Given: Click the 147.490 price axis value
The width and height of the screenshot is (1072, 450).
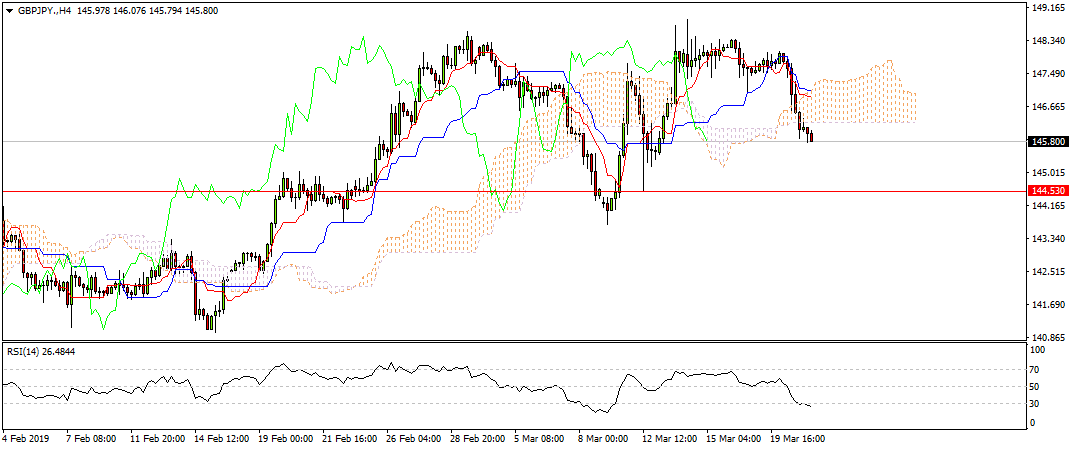Looking at the screenshot, I should point(1048,74).
